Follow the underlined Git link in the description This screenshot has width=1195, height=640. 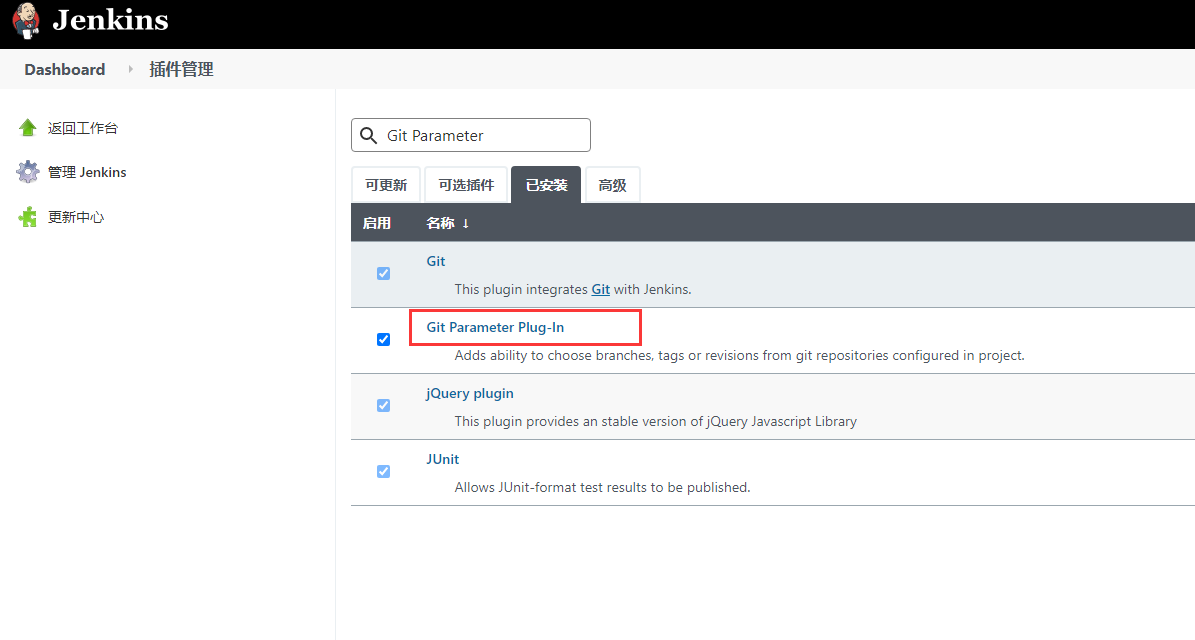point(601,290)
